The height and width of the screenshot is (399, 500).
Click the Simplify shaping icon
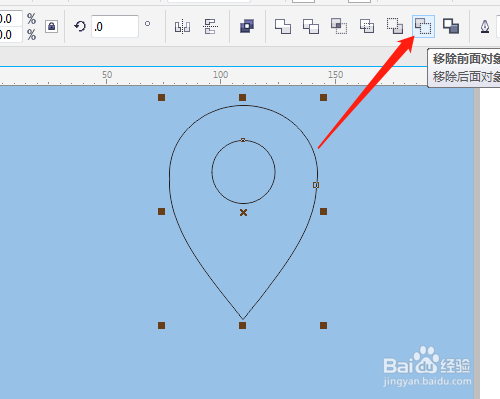click(367, 26)
